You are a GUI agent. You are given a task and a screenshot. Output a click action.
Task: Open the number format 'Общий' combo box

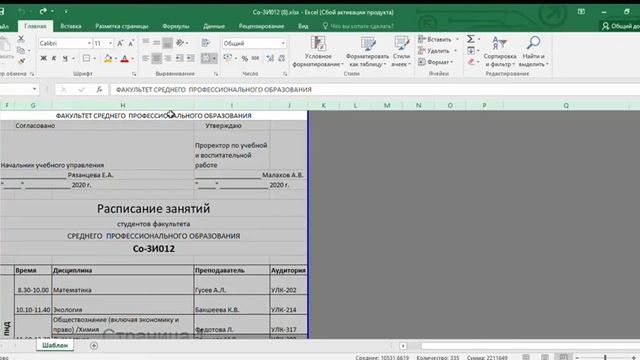(254, 43)
